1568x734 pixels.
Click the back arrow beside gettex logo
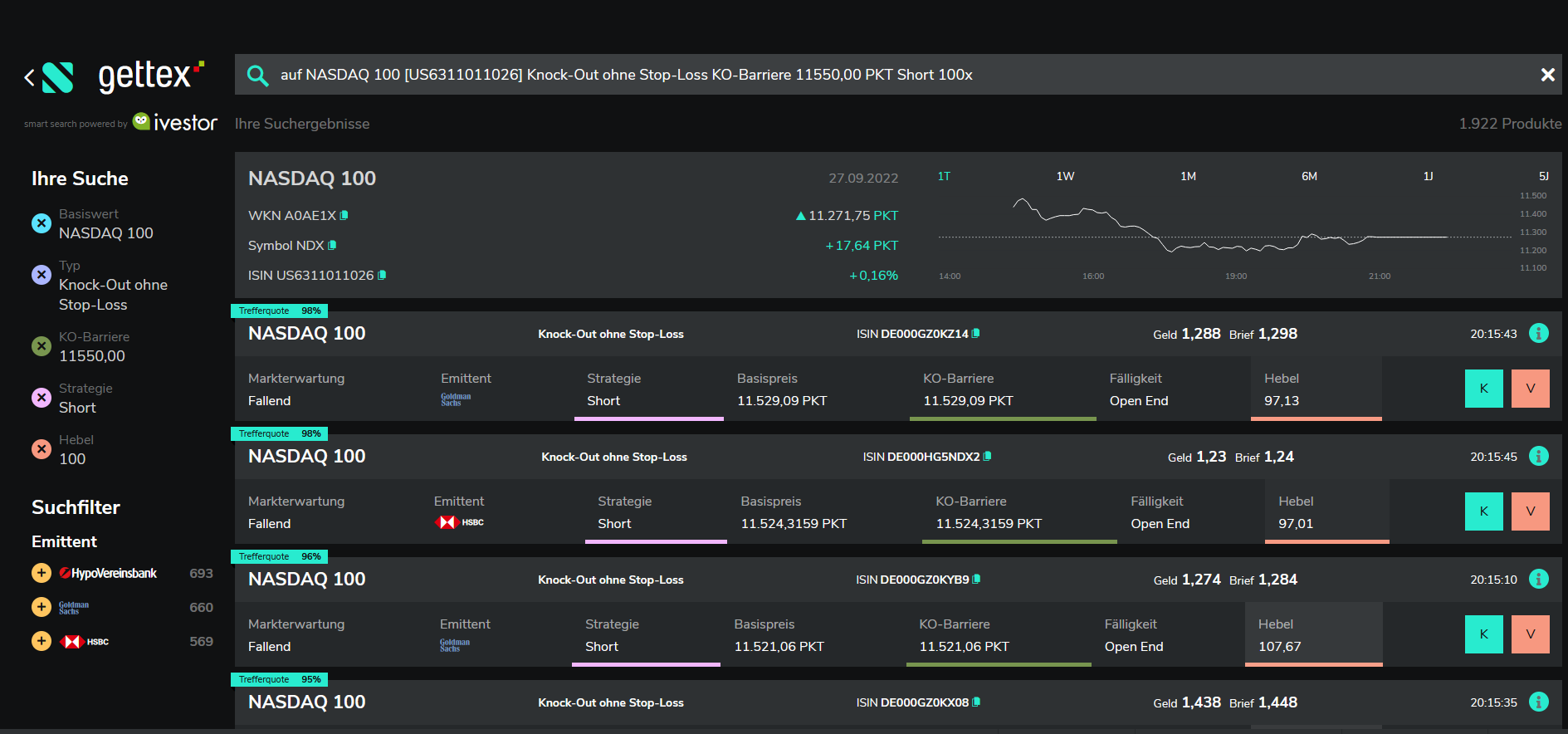30,78
